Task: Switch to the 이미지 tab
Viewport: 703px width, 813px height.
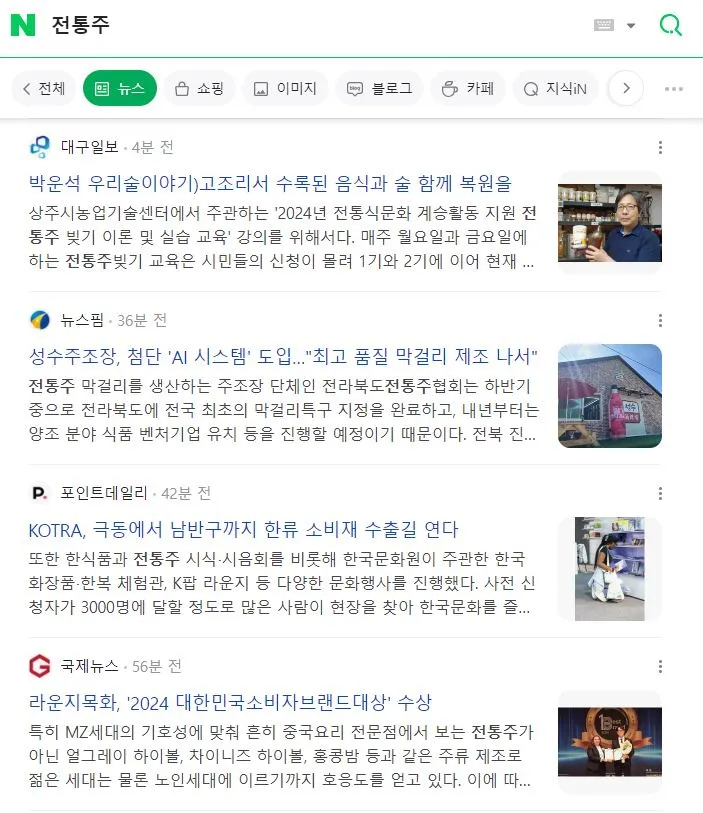Action: coord(285,89)
